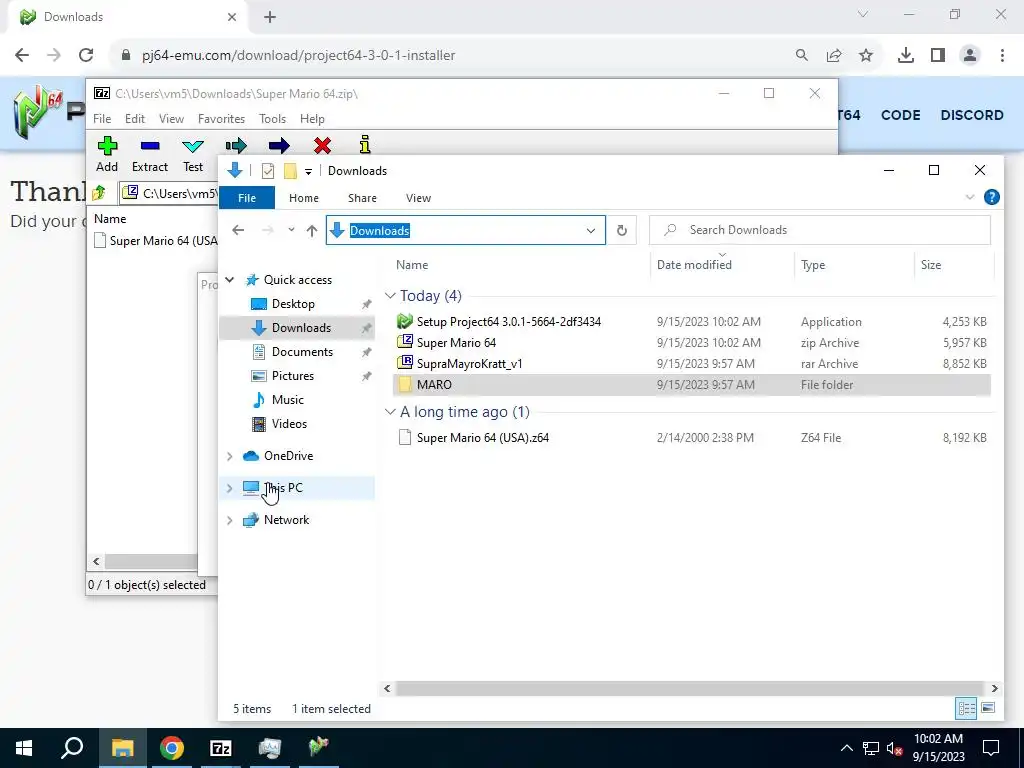
Task: Open the View menu in 7-Zip
Action: 171,119
